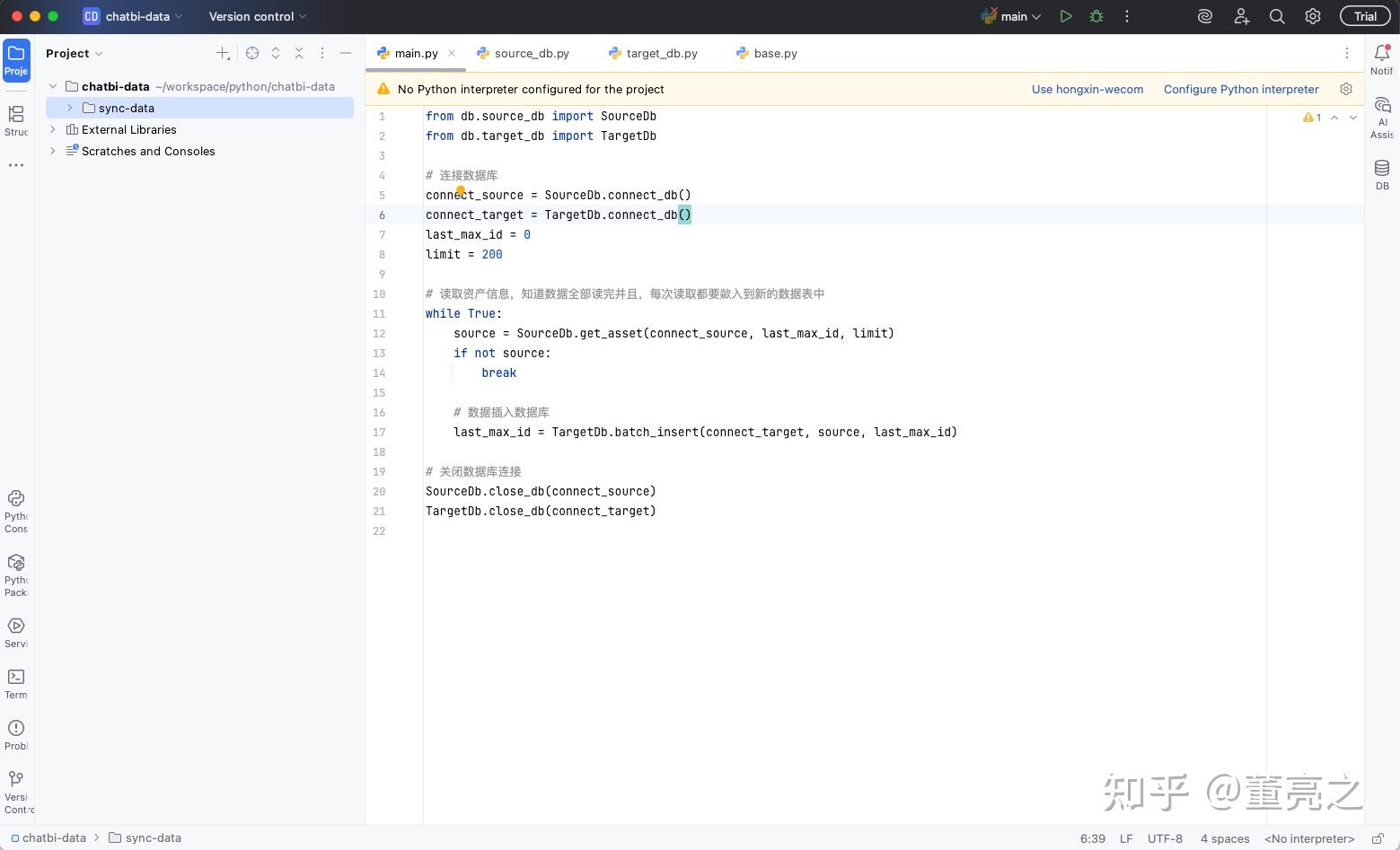This screenshot has height=850, width=1400.
Task: Add new file or directory in Project panel
Action: tap(223, 53)
